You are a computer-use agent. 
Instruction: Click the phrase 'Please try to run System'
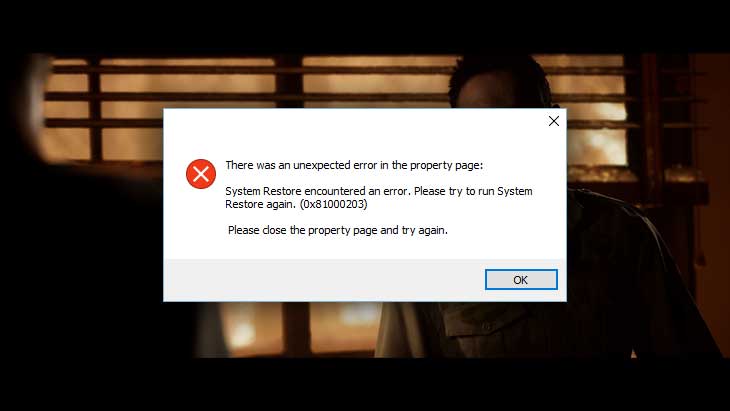(473, 191)
